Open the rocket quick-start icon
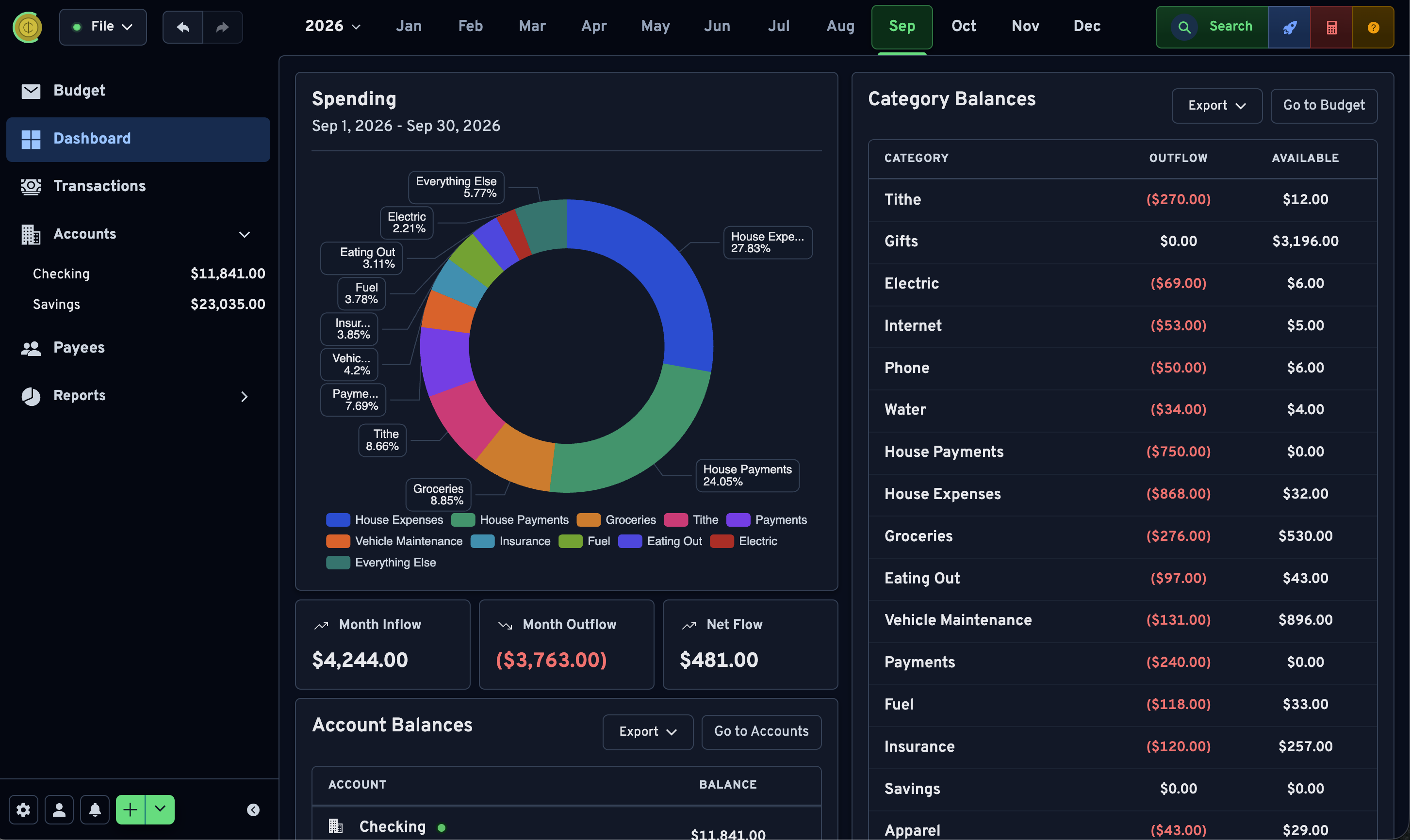The image size is (1410, 840). coord(1289,27)
